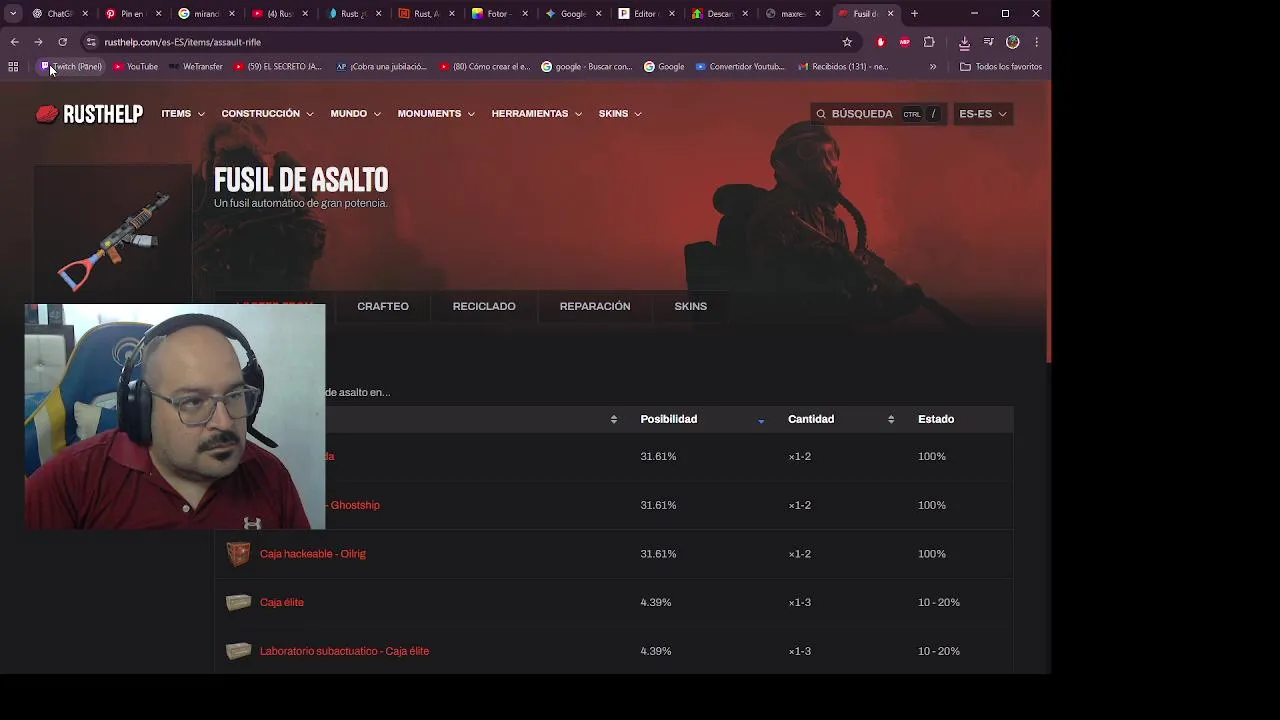Sort table by Posibilidad column
This screenshot has width=1280, height=720.
coord(702,419)
